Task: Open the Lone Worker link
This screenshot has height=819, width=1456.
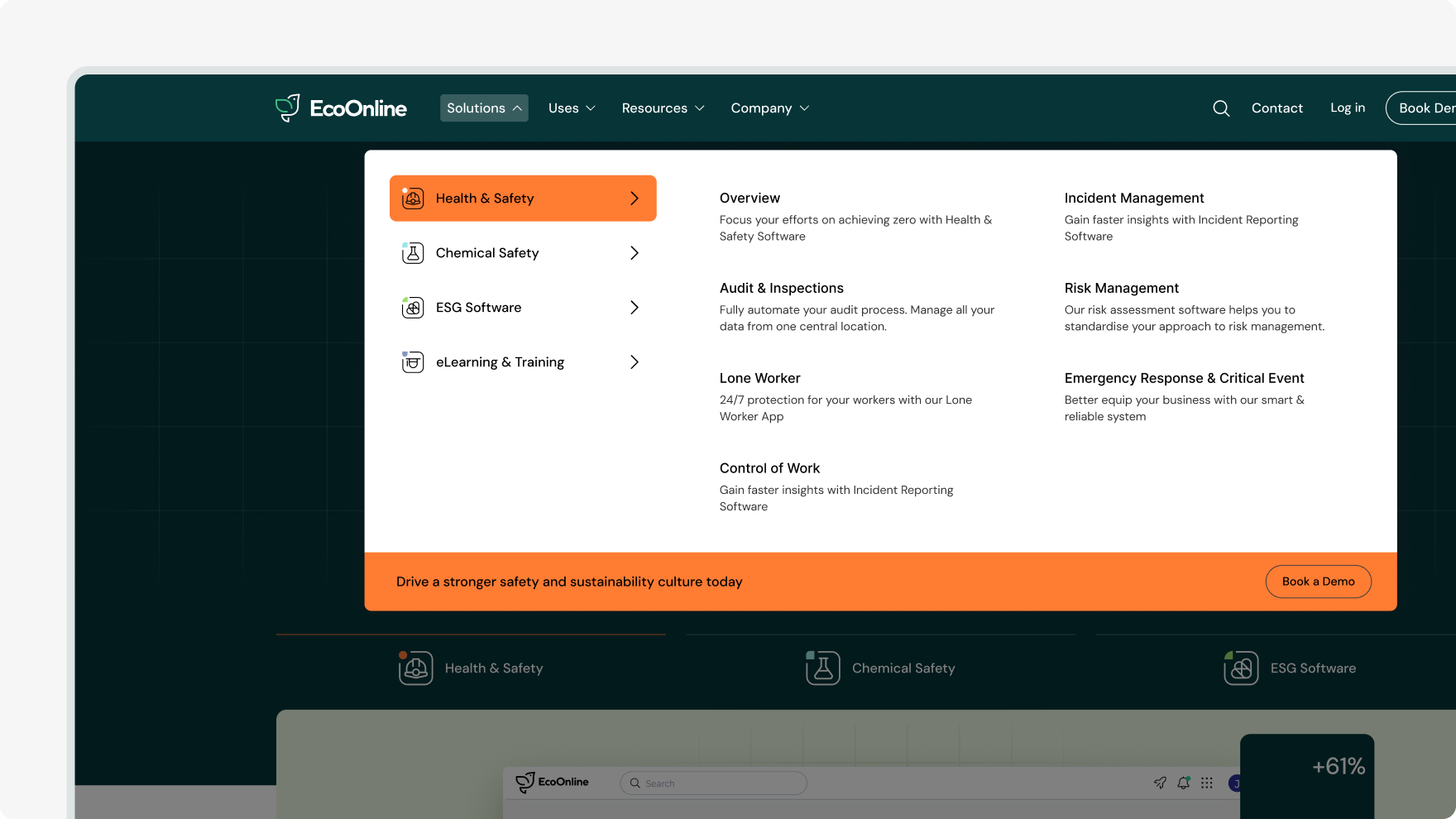Action: coord(760,379)
